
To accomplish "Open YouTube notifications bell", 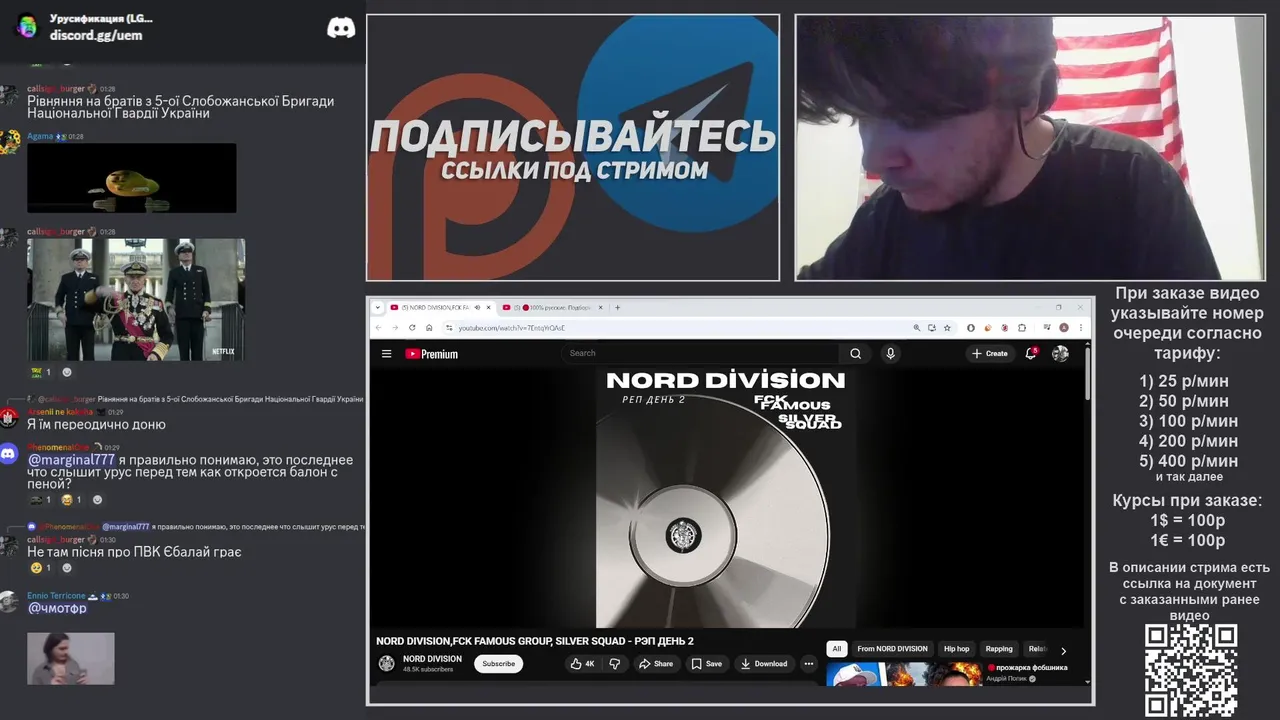I will tap(1031, 353).
